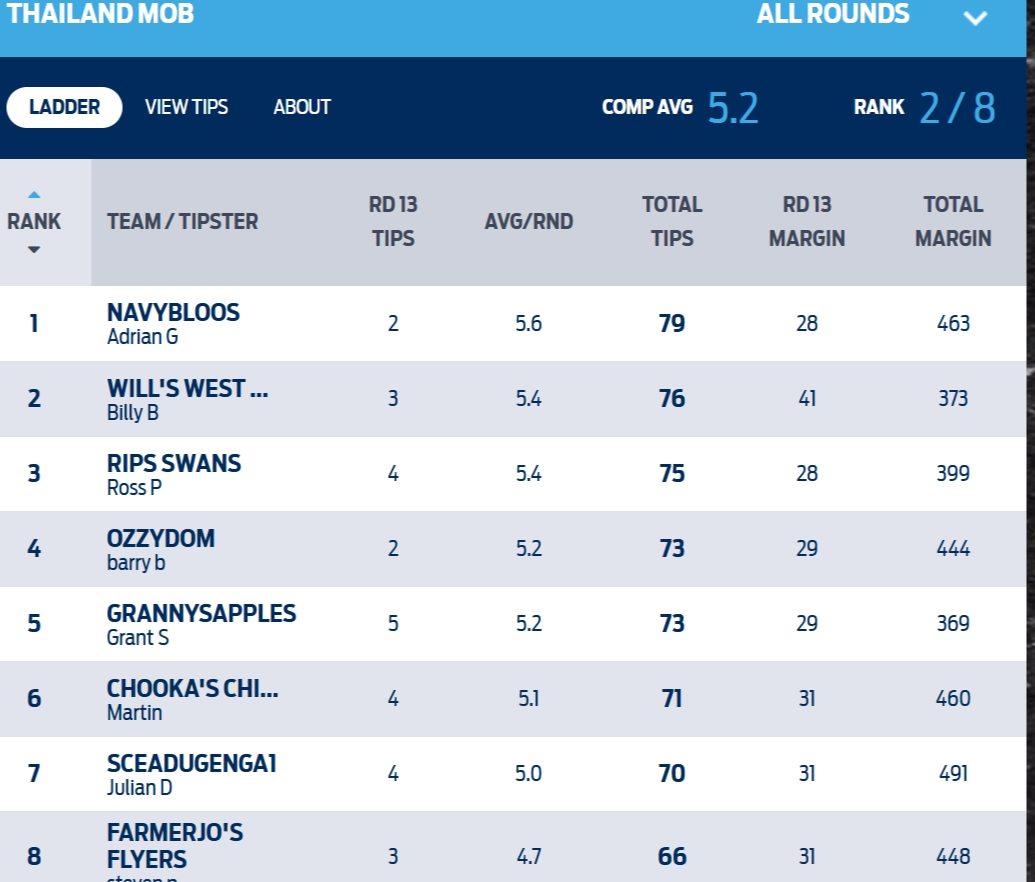Switch to the ABOUT tab
The height and width of the screenshot is (882, 1035).
tap(302, 107)
